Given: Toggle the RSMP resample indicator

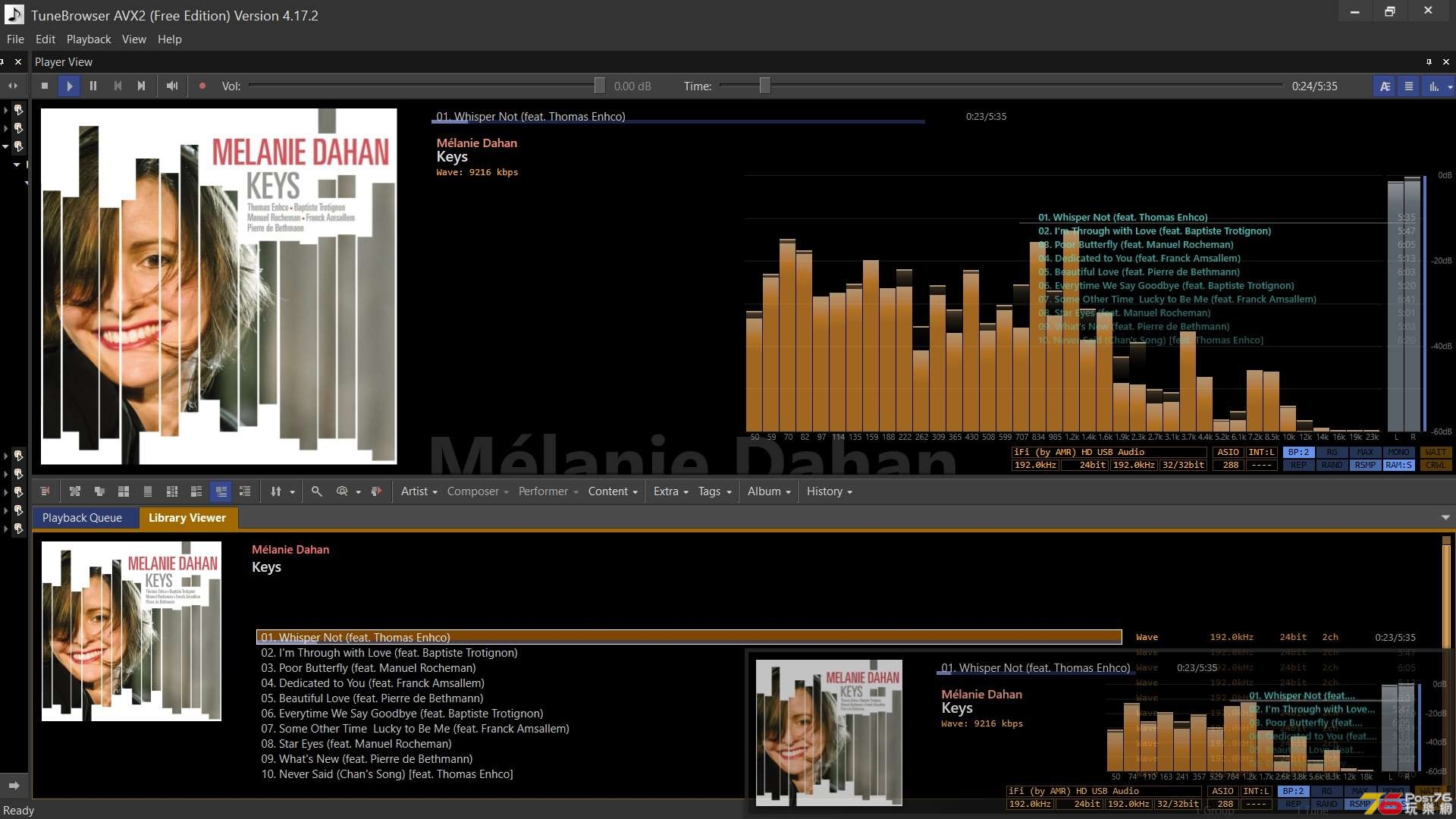Looking at the screenshot, I should click(x=1365, y=466).
